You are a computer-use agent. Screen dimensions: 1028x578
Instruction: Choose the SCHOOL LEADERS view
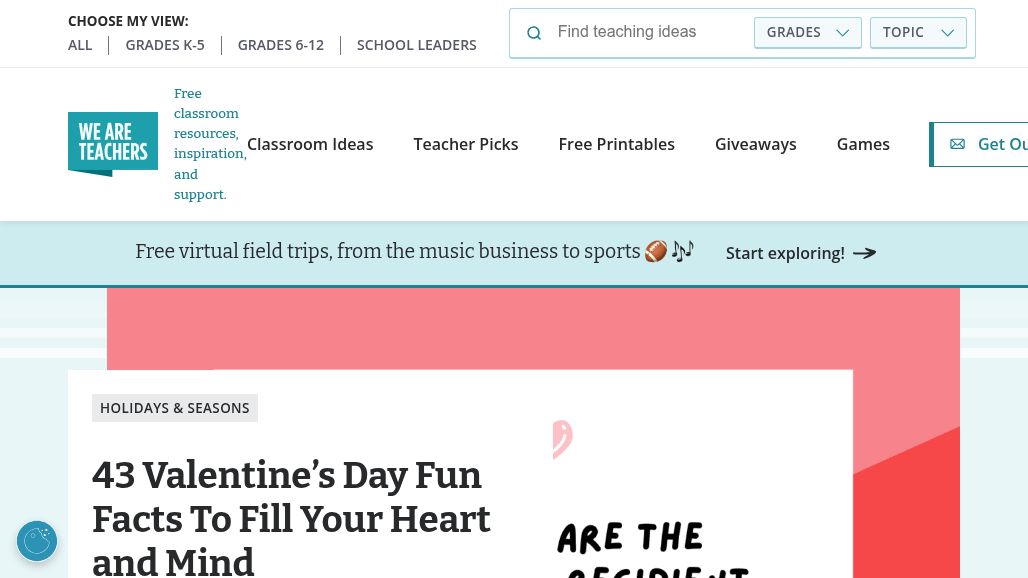coord(417,45)
